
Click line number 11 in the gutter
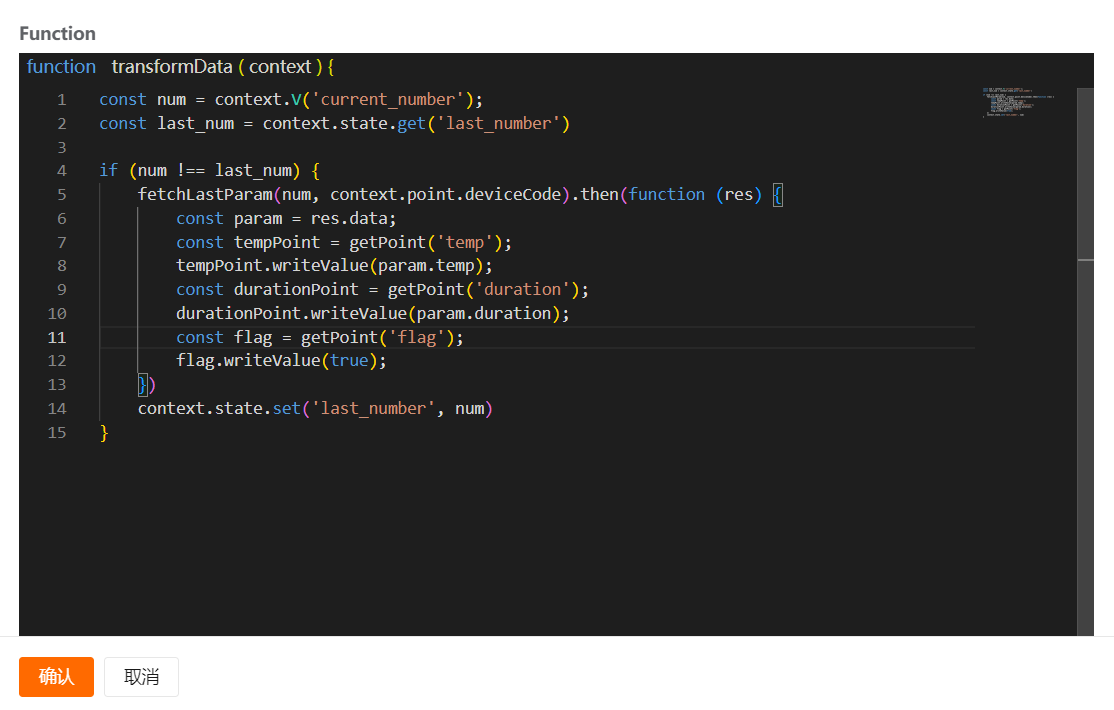[57, 338]
